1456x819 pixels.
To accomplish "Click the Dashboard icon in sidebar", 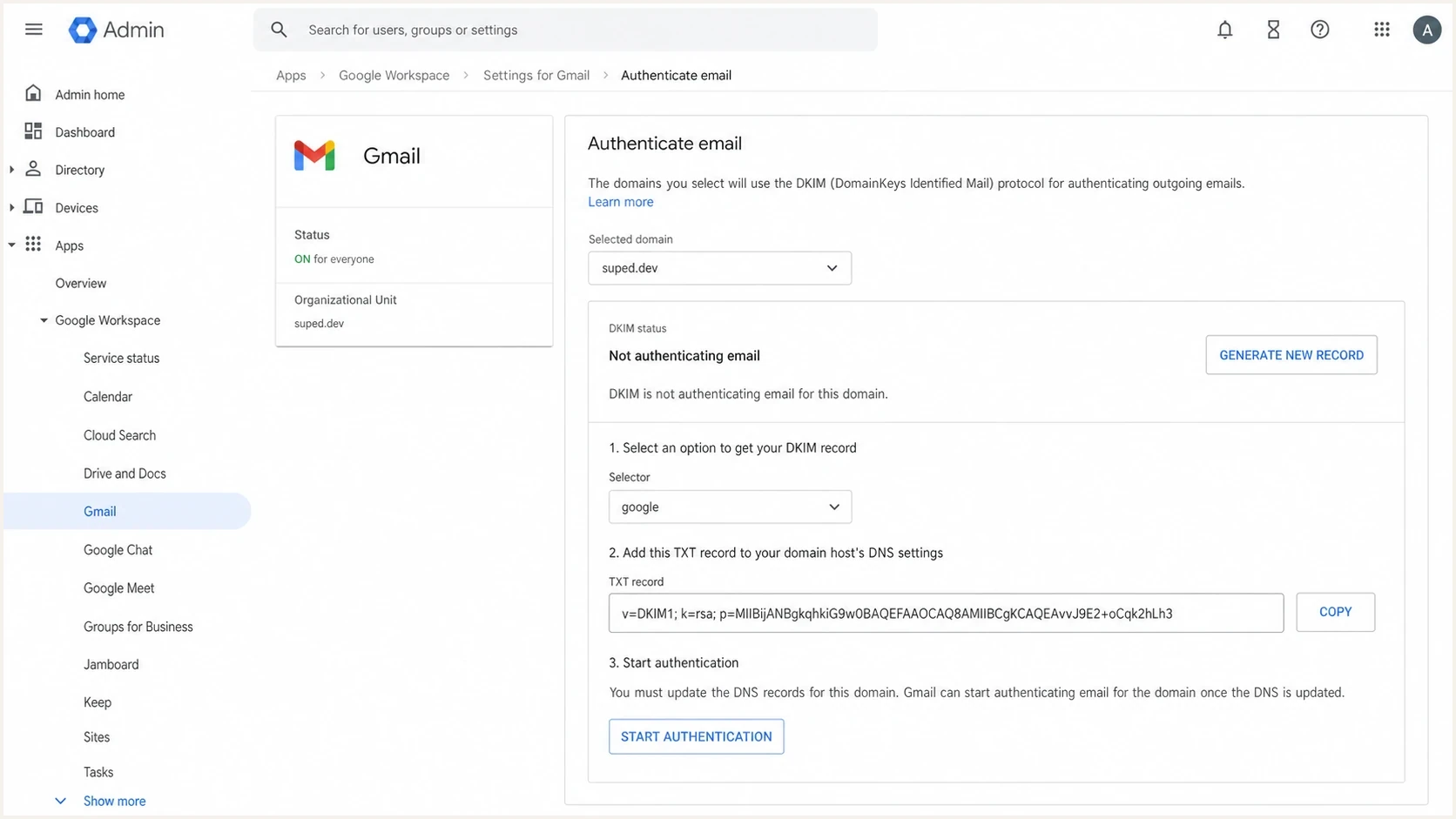I will pos(33,131).
